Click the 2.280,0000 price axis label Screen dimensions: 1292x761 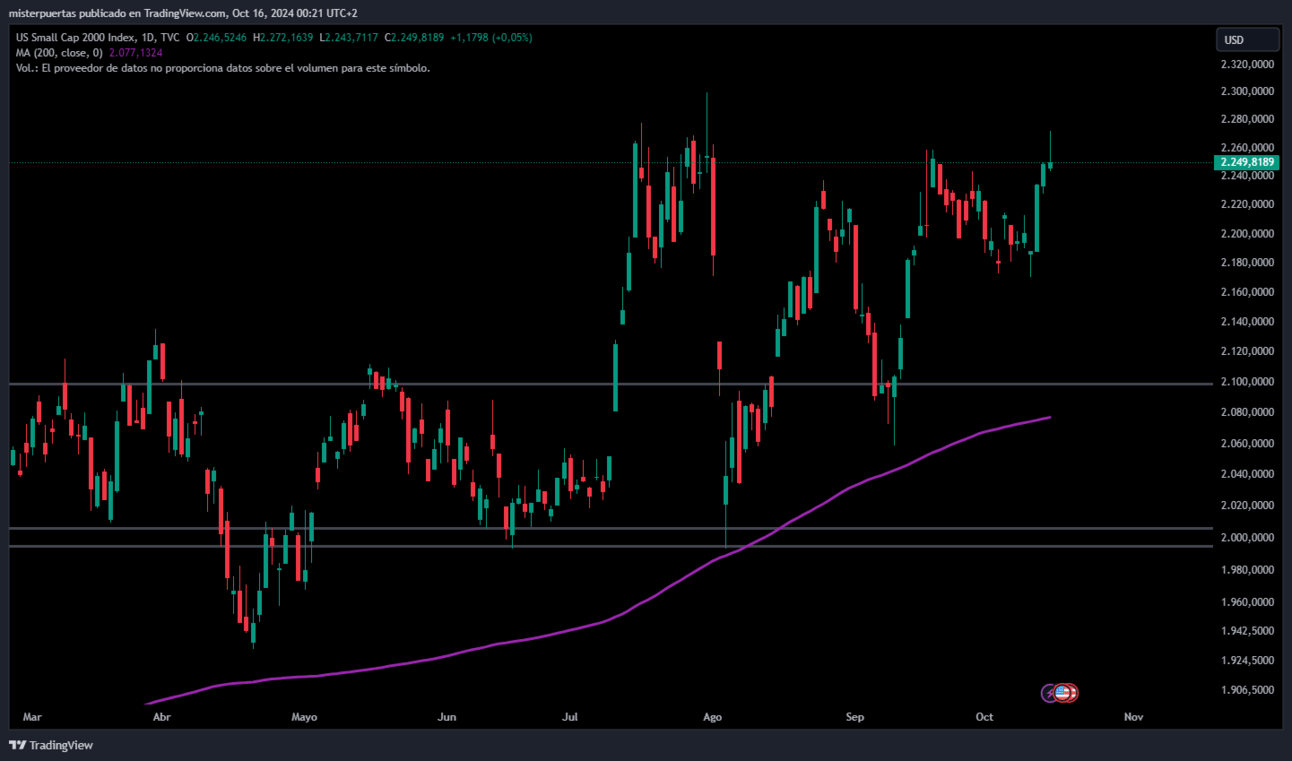(1247, 120)
